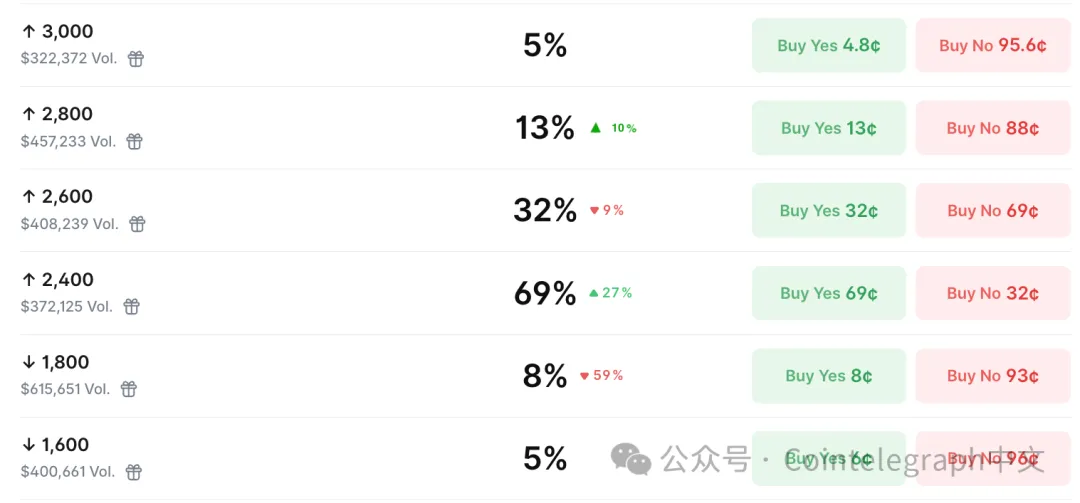Hit Buy No 32¢ for 2,400
The image size is (1080, 503).
point(992,293)
